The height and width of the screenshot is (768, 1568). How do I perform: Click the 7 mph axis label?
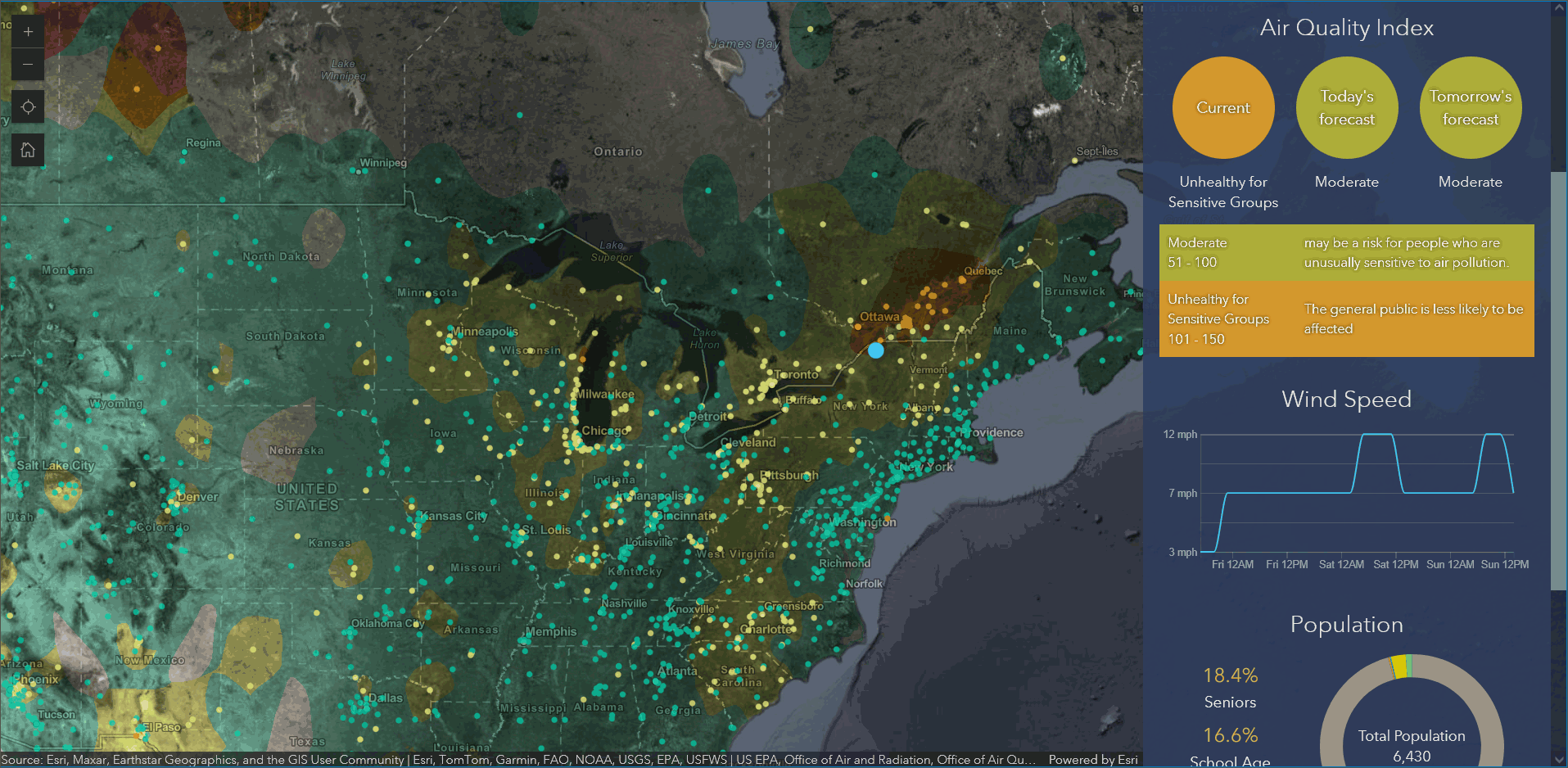1182,494
